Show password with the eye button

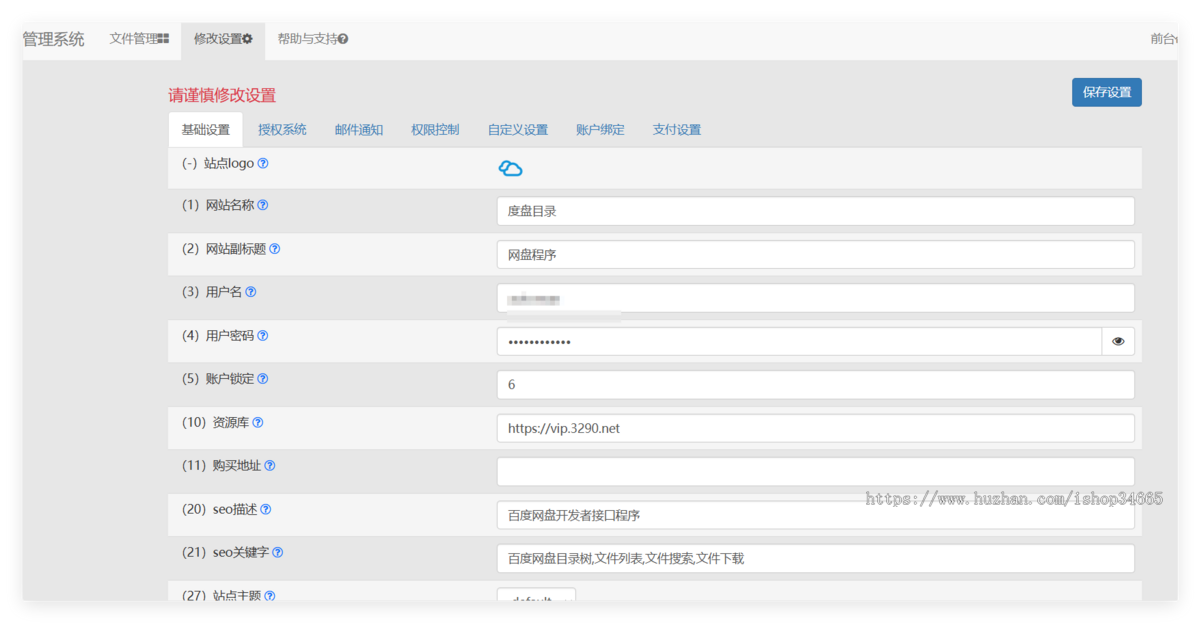pyautogui.click(x=1118, y=342)
